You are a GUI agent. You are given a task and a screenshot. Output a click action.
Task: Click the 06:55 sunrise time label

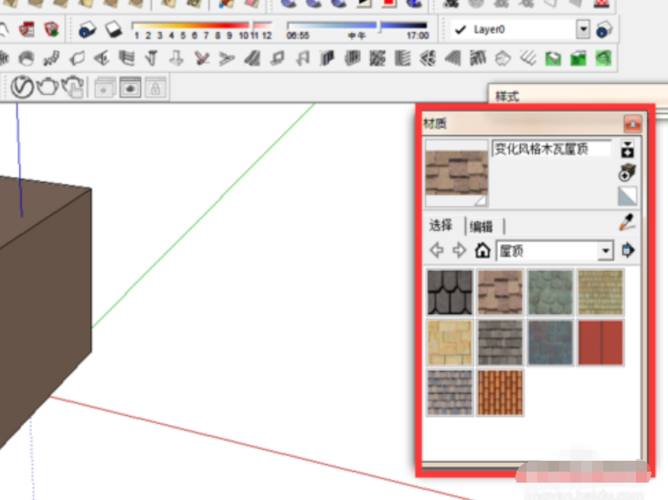click(x=298, y=36)
